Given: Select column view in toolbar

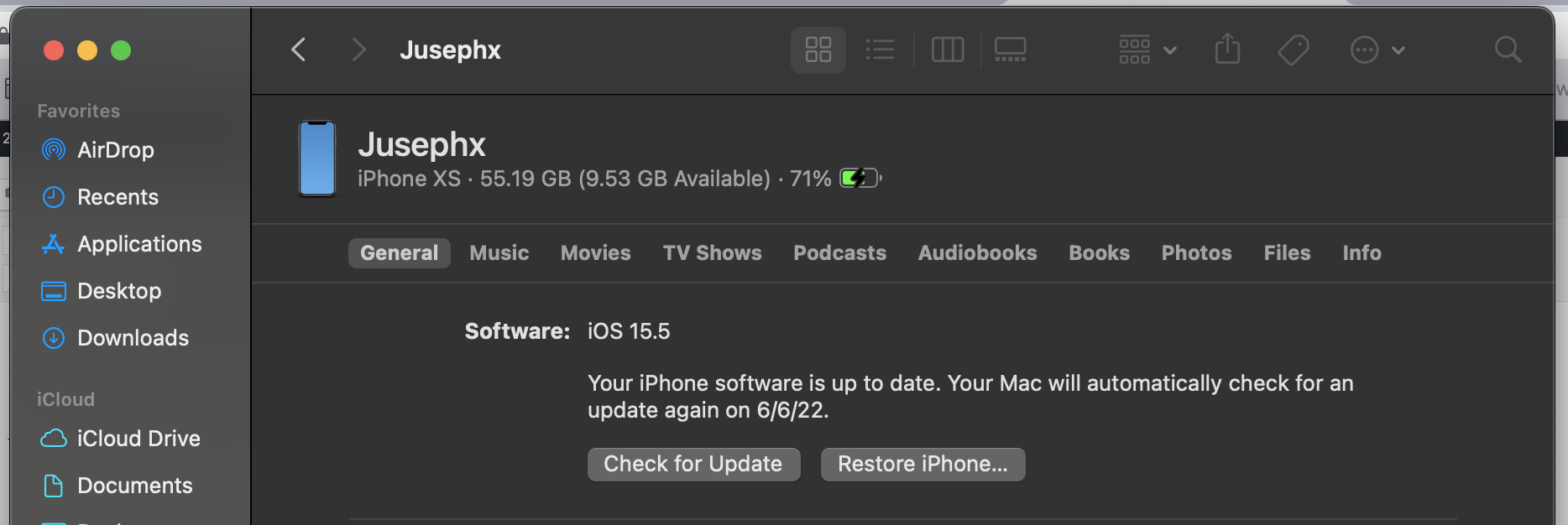Looking at the screenshot, I should pyautogui.click(x=948, y=50).
